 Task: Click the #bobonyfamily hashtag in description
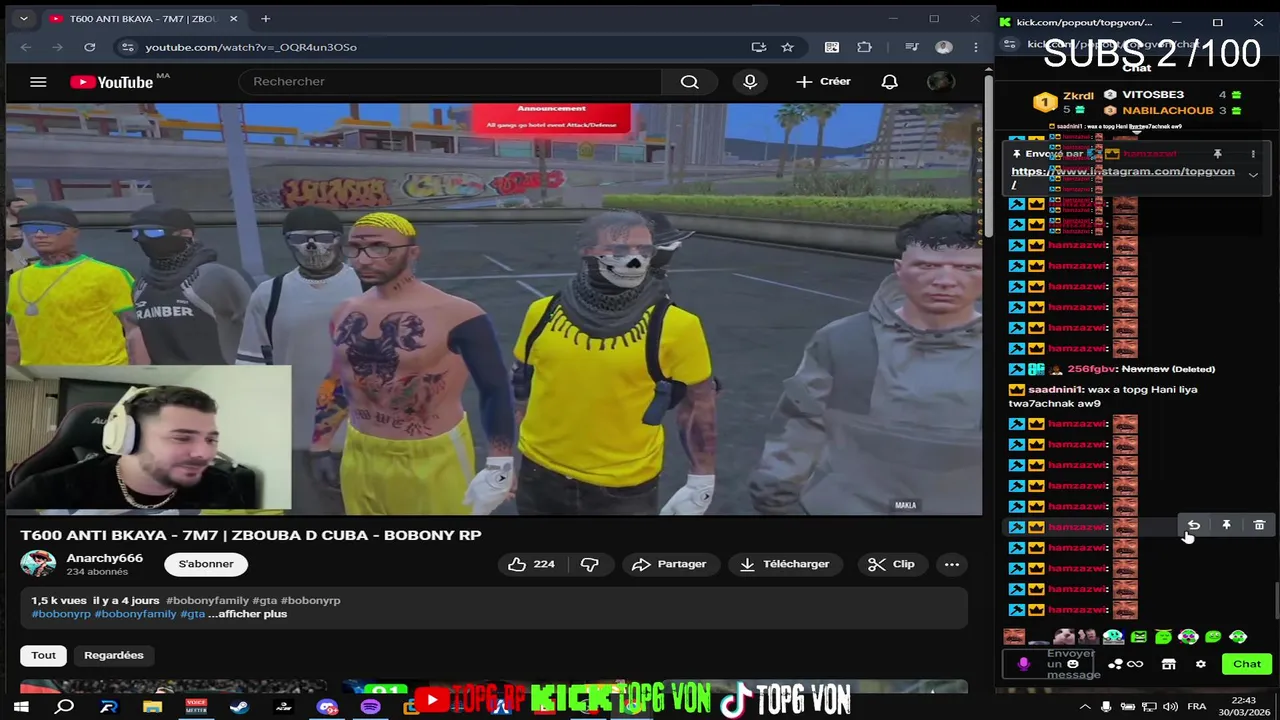207,600
